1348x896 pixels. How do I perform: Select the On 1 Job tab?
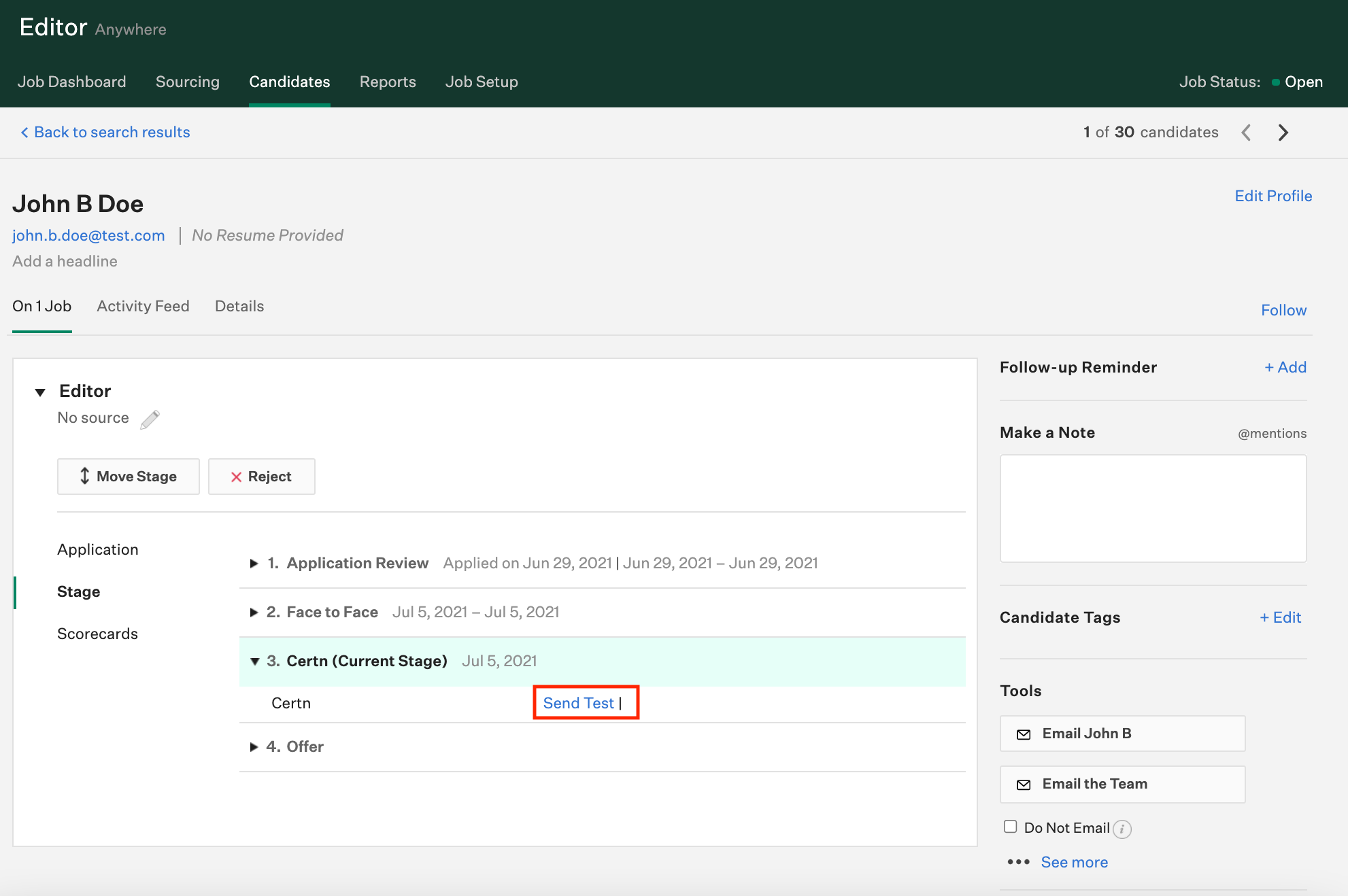(41, 306)
